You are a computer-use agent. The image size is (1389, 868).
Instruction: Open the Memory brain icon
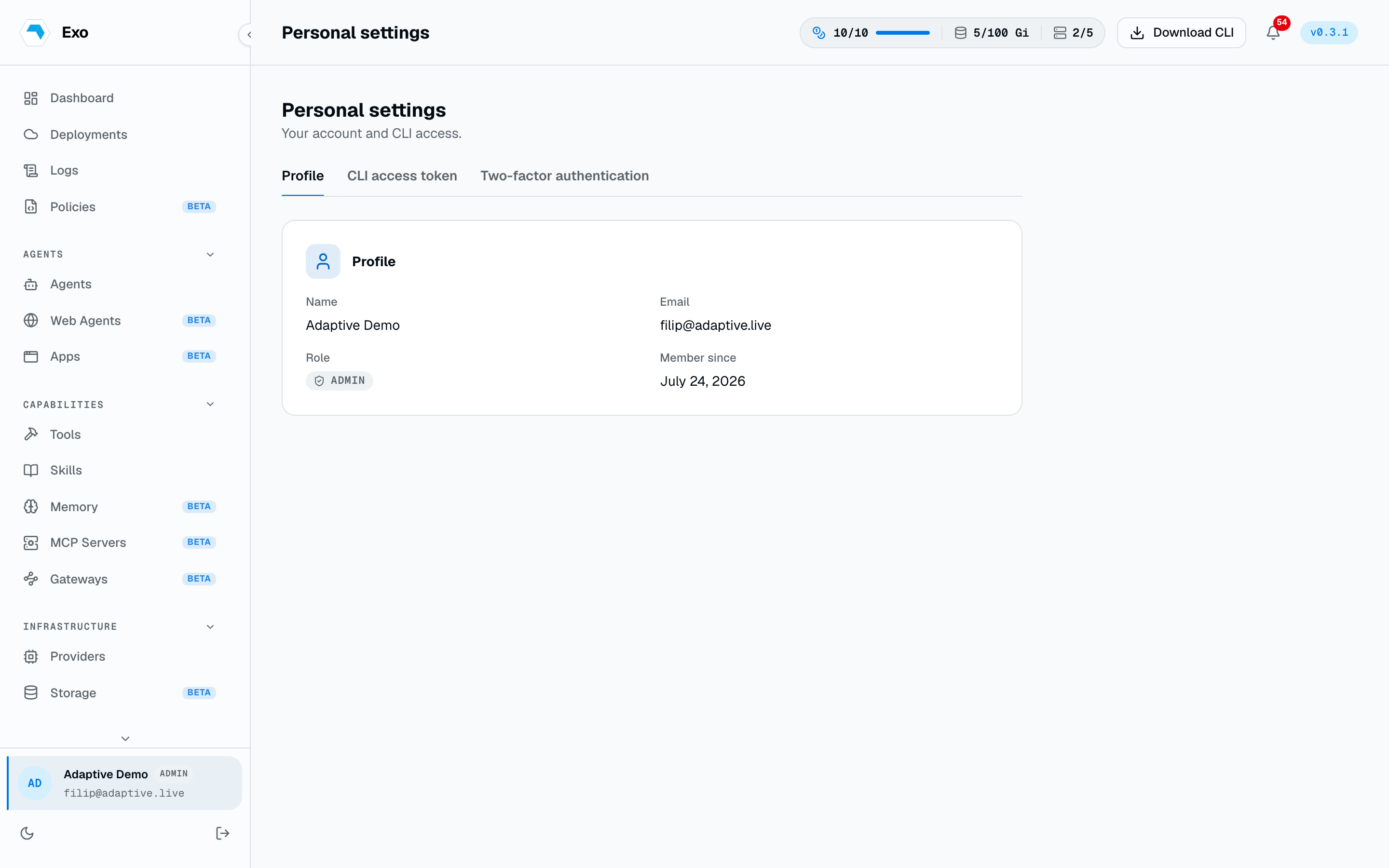click(31, 506)
